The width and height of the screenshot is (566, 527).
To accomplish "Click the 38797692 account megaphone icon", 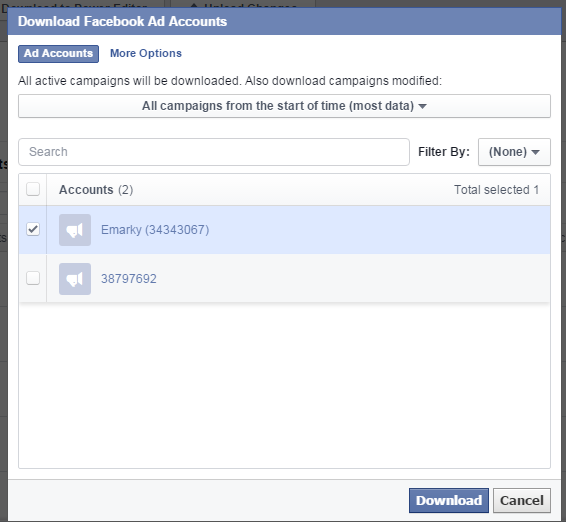I will click(75, 279).
